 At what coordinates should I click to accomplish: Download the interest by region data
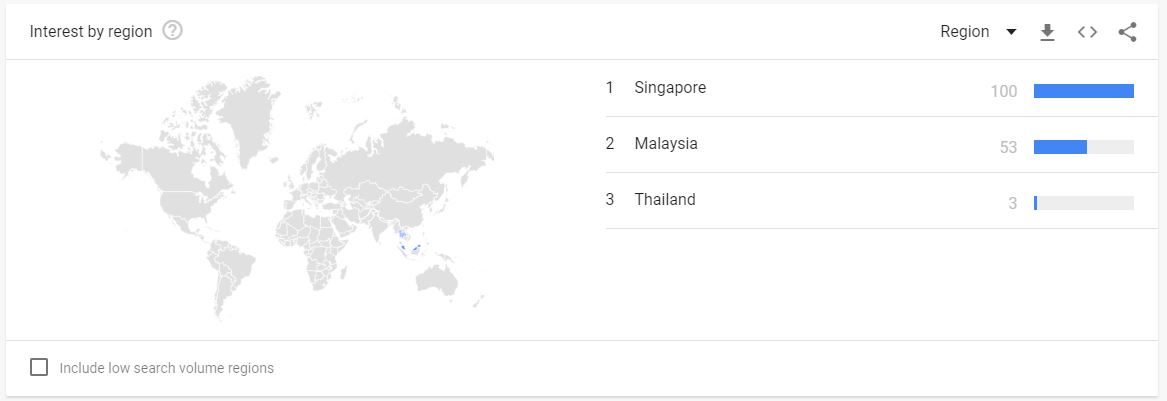coord(1047,32)
